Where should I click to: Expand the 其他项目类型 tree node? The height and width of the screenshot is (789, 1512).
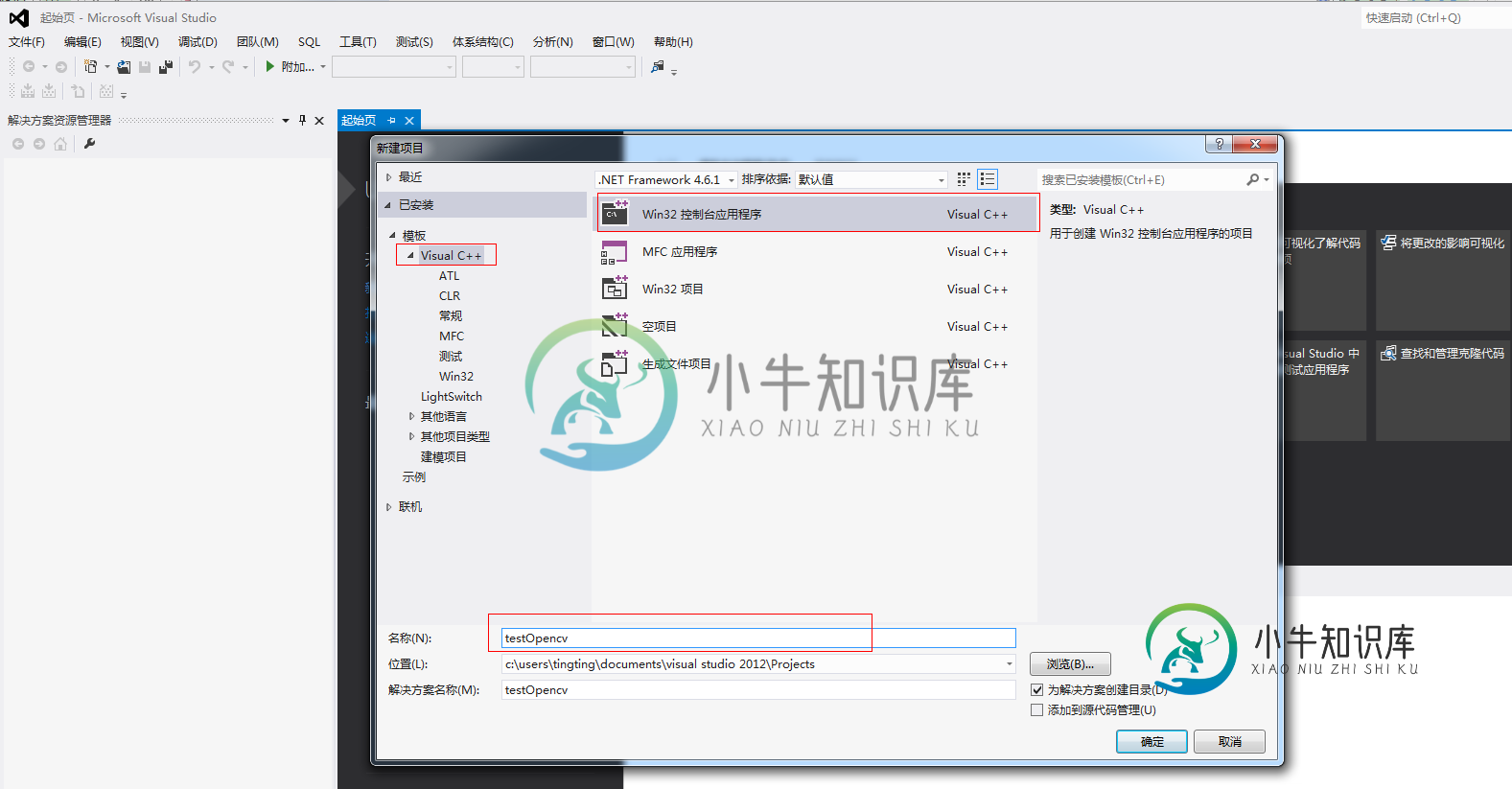[411, 437]
